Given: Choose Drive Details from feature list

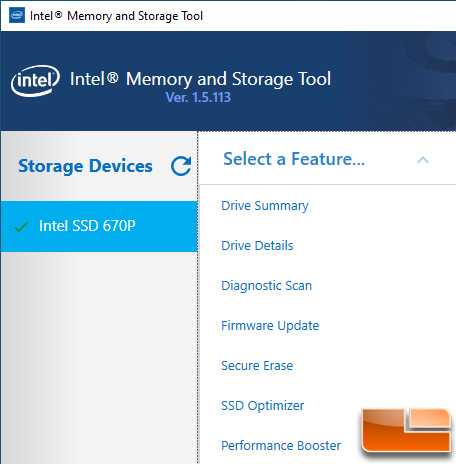Looking at the screenshot, I should [257, 246].
